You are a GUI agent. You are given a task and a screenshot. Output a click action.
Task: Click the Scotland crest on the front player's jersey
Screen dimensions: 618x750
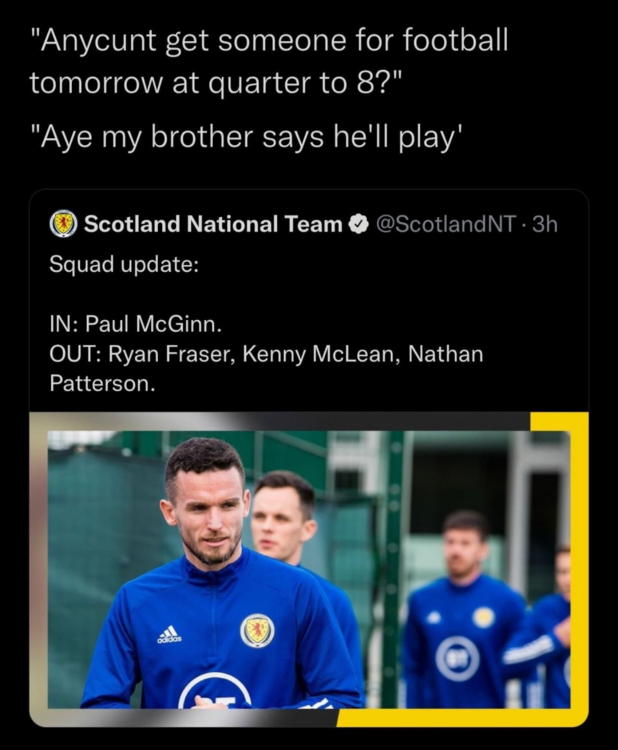(x=257, y=630)
